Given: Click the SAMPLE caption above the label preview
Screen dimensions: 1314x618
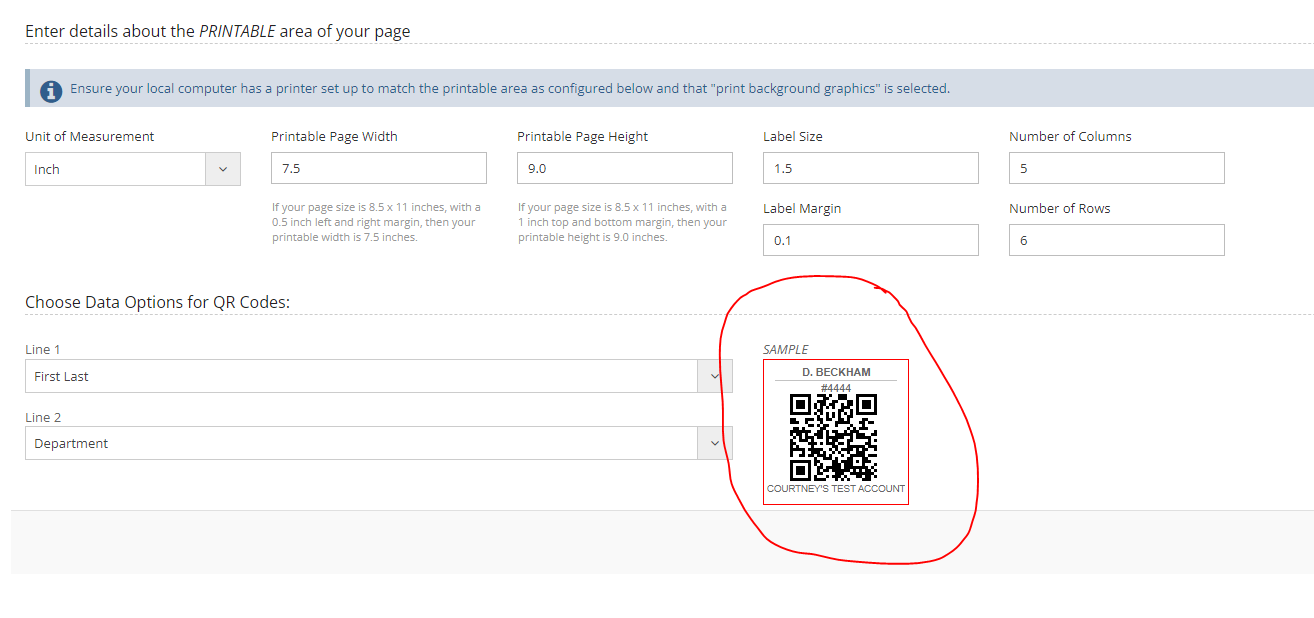Looking at the screenshot, I should point(785,349).
